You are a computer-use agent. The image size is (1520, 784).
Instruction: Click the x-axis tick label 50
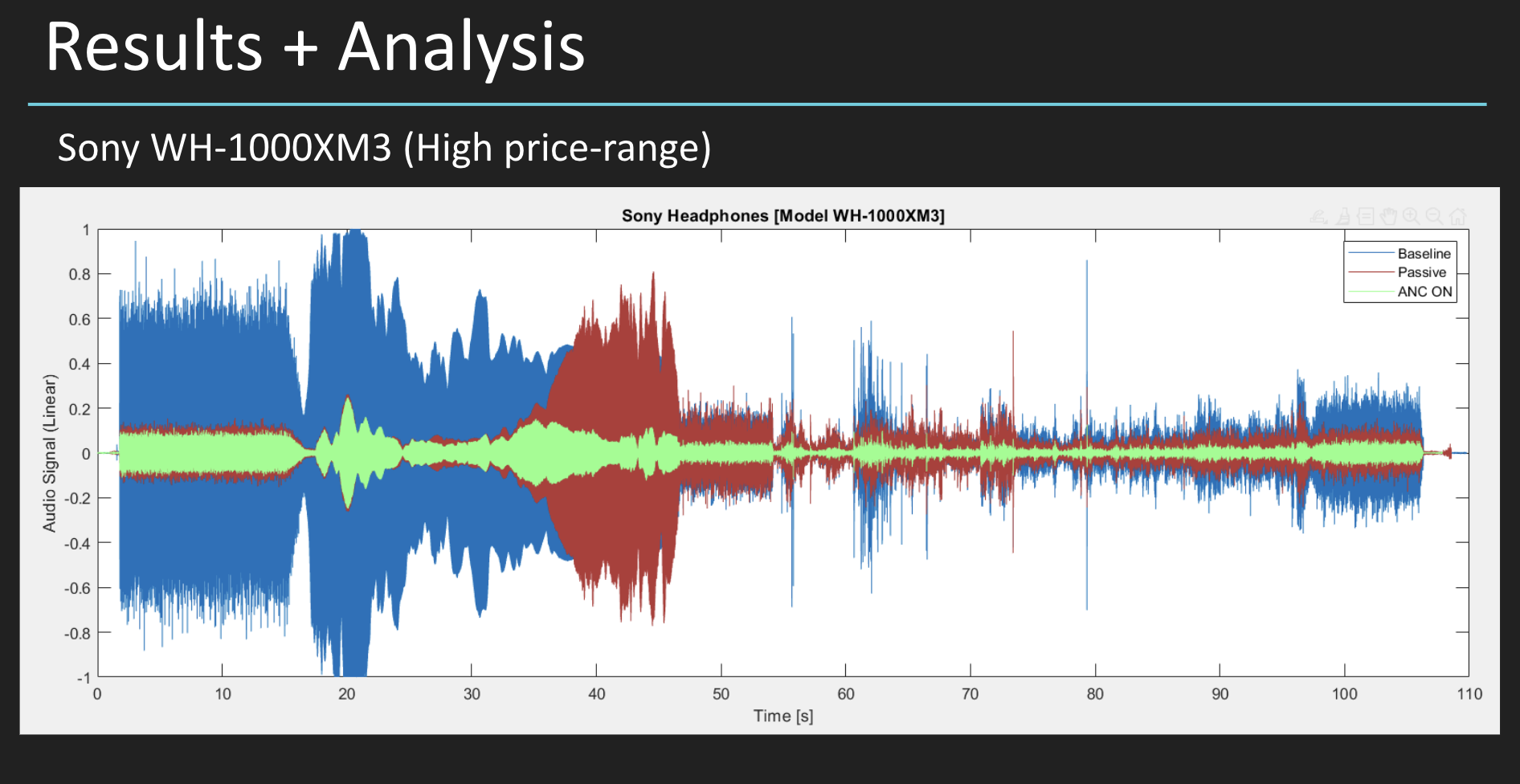(x=721, y=694)
